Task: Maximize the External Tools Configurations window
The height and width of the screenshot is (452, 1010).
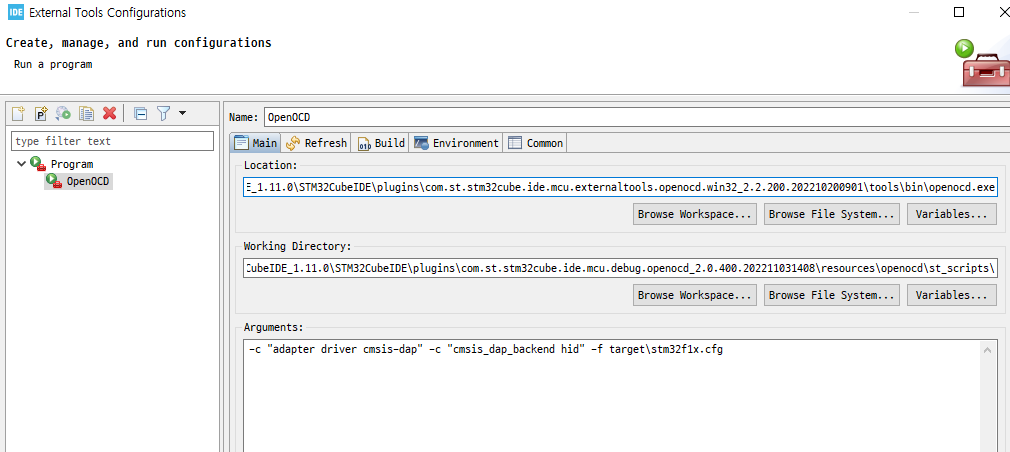Action: (958, 12)
